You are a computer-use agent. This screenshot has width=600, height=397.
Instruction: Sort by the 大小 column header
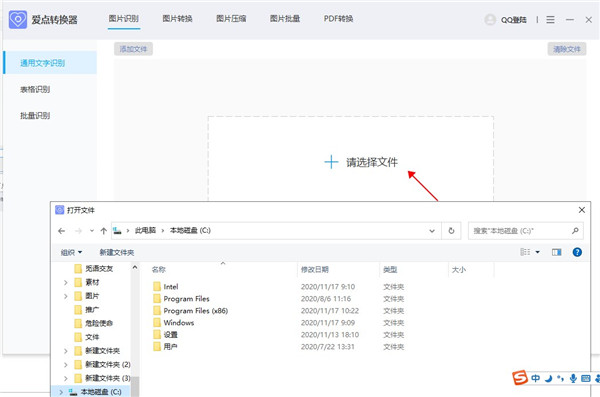458,270
